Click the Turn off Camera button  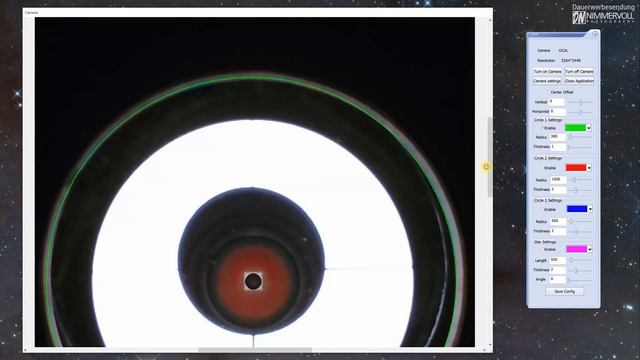[x=579, y=71]
